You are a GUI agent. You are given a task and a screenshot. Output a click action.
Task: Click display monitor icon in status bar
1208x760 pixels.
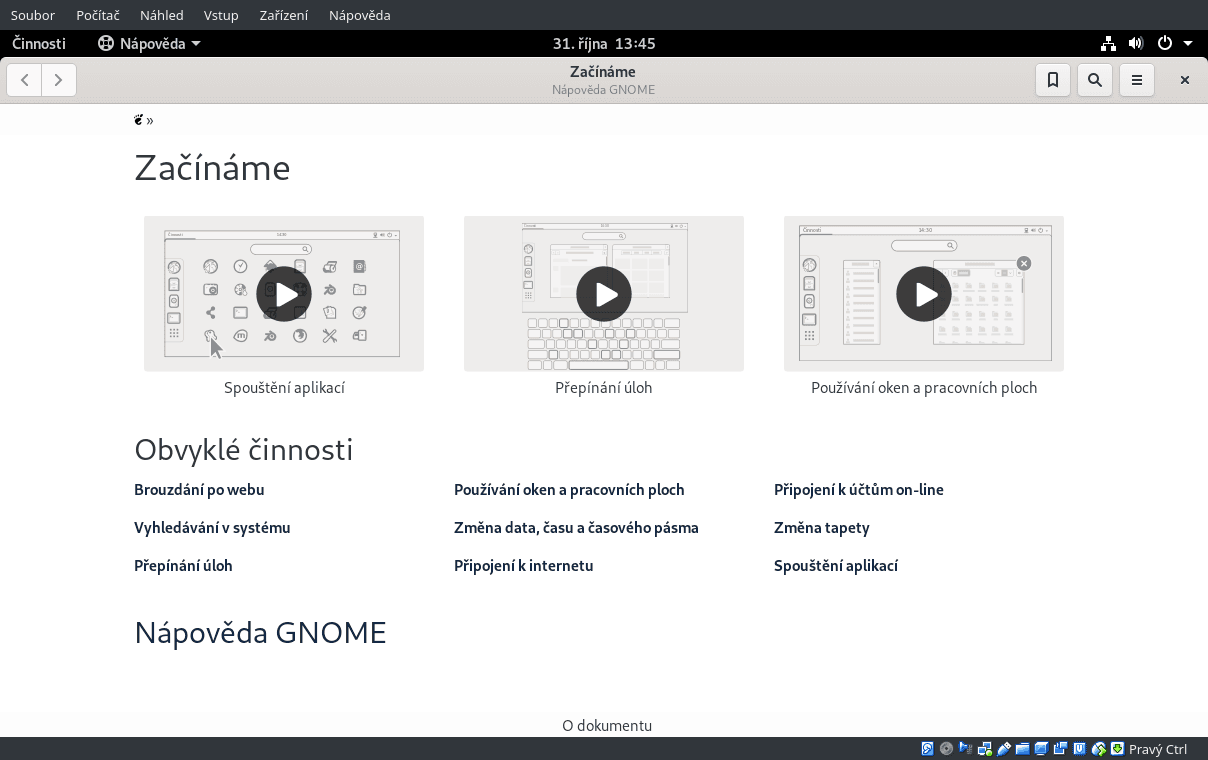point(1041,749)
